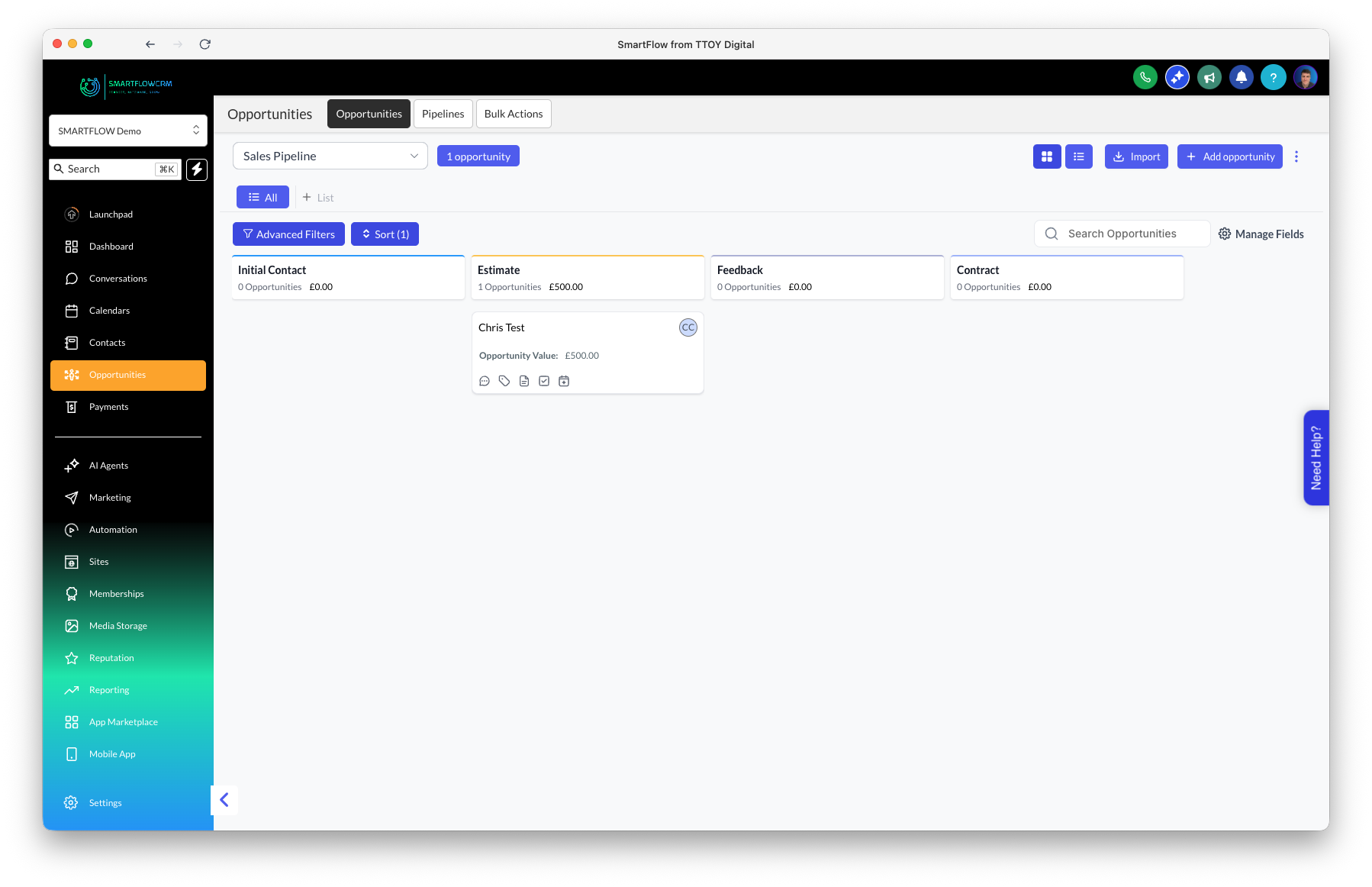Open the help question mark icon

(x=1274, y=77)
